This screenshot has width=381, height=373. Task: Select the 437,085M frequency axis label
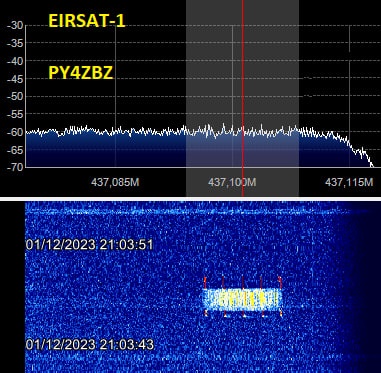(x=115, y=182)
